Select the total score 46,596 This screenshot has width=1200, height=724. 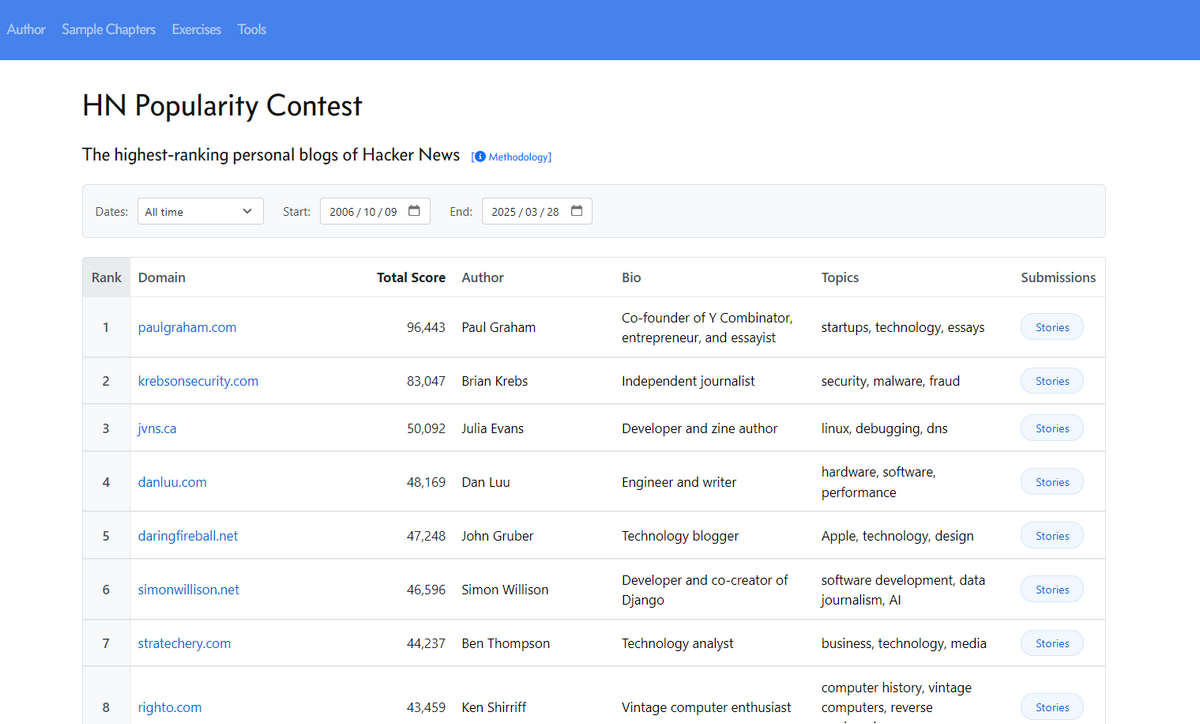[426, 590]
